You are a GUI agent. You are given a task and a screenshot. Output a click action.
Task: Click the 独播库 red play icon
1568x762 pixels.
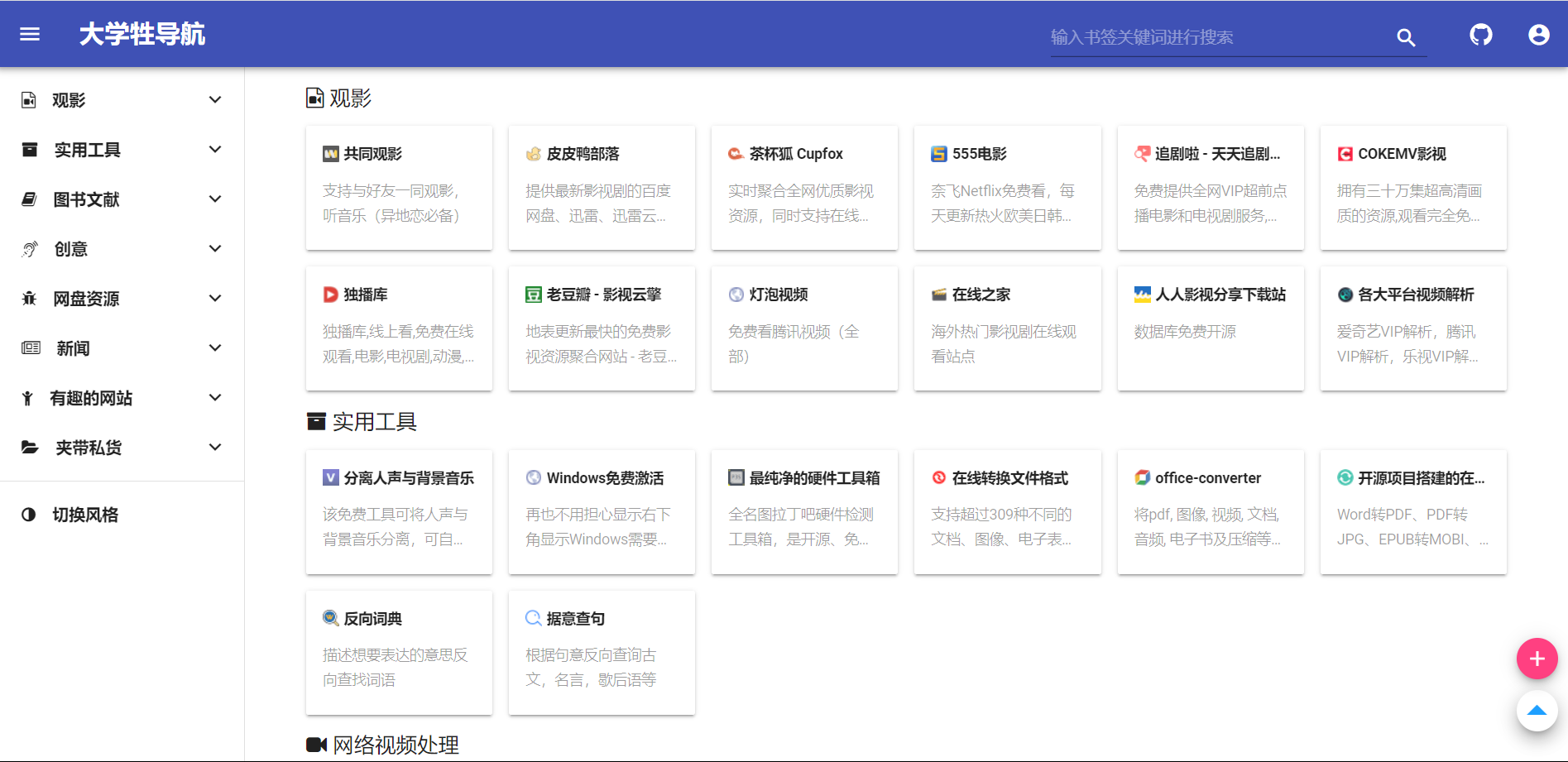pyautogui.click(x=330, y=295)
